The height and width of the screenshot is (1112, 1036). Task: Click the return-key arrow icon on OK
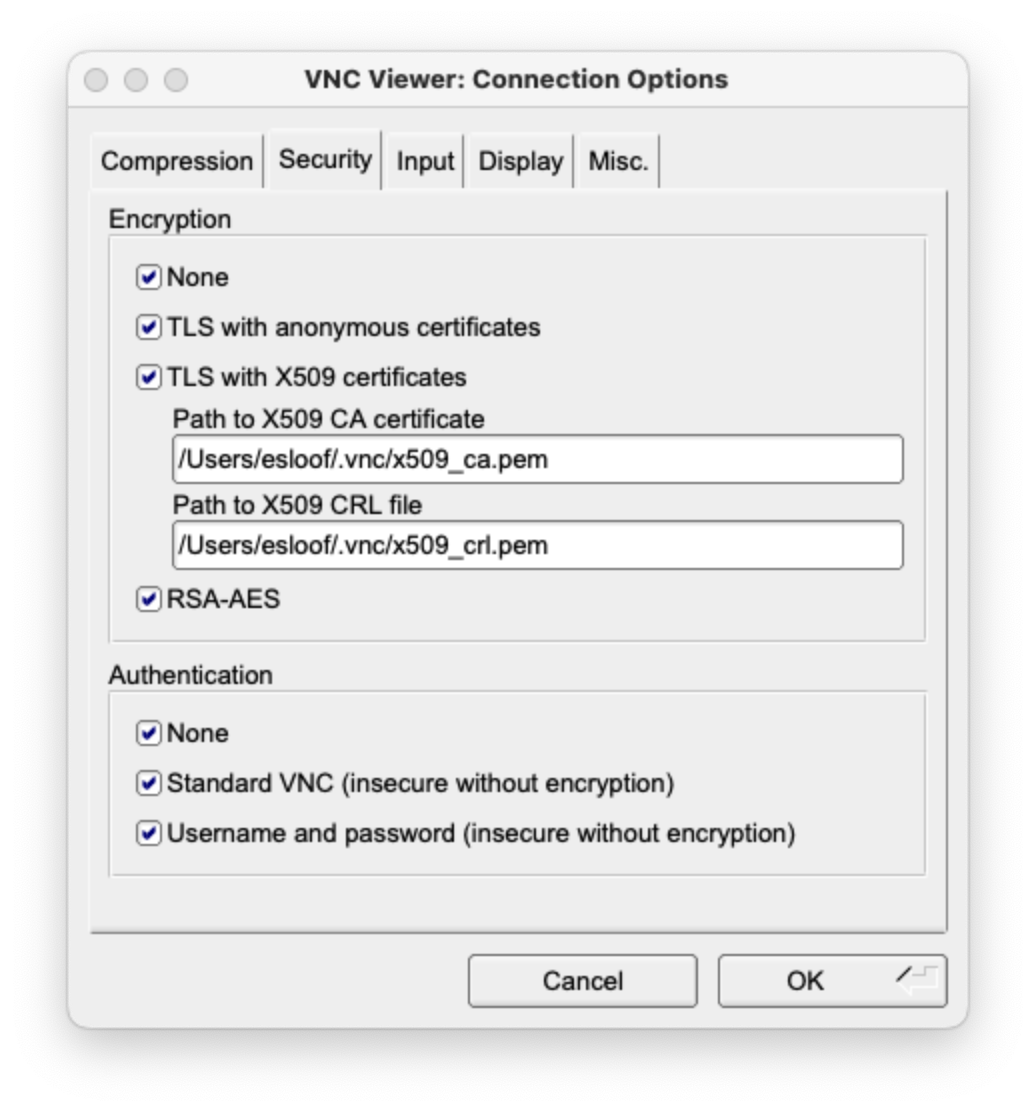[x=918, y=980]
